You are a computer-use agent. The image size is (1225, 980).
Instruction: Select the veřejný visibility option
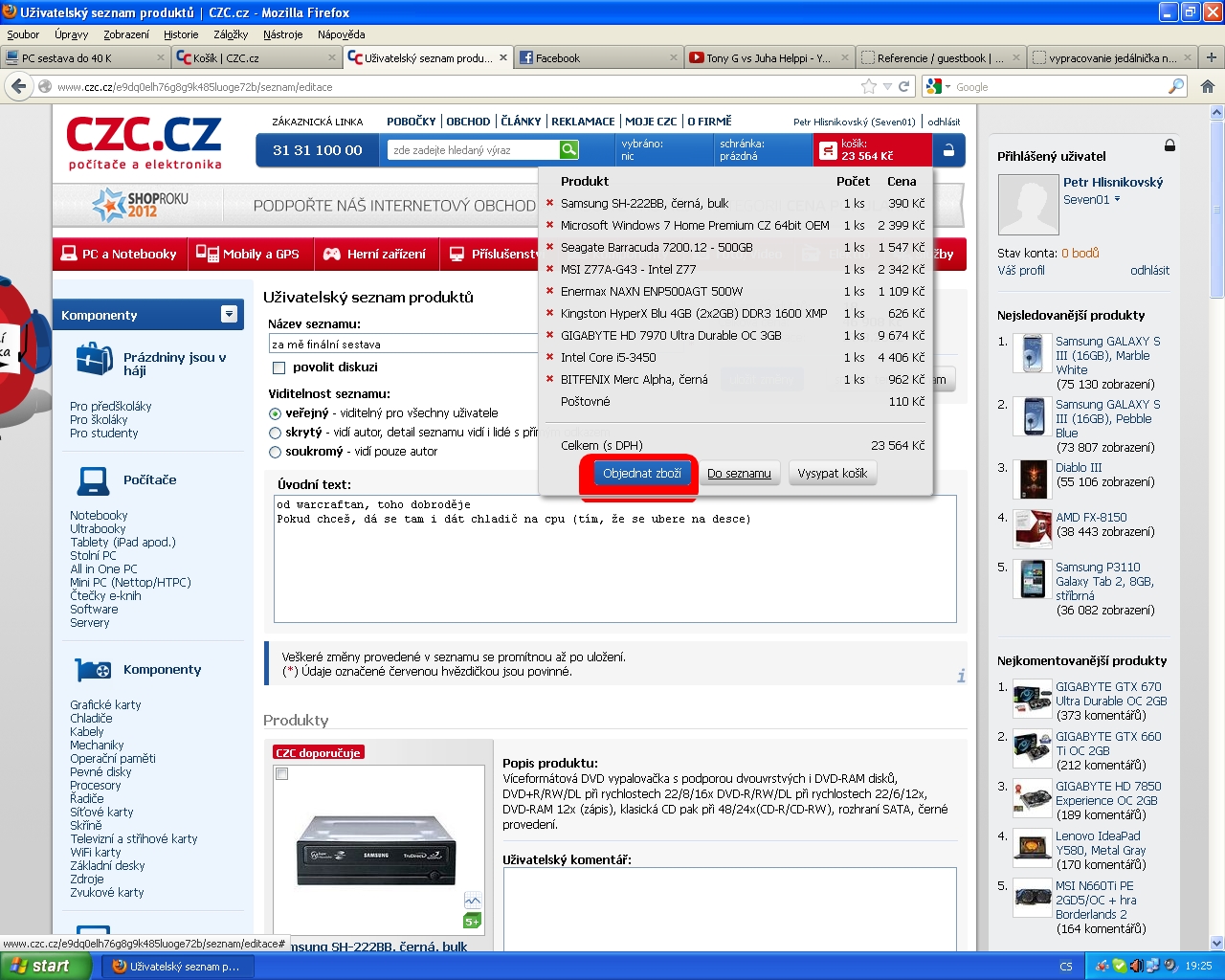[x=276, y=413]
